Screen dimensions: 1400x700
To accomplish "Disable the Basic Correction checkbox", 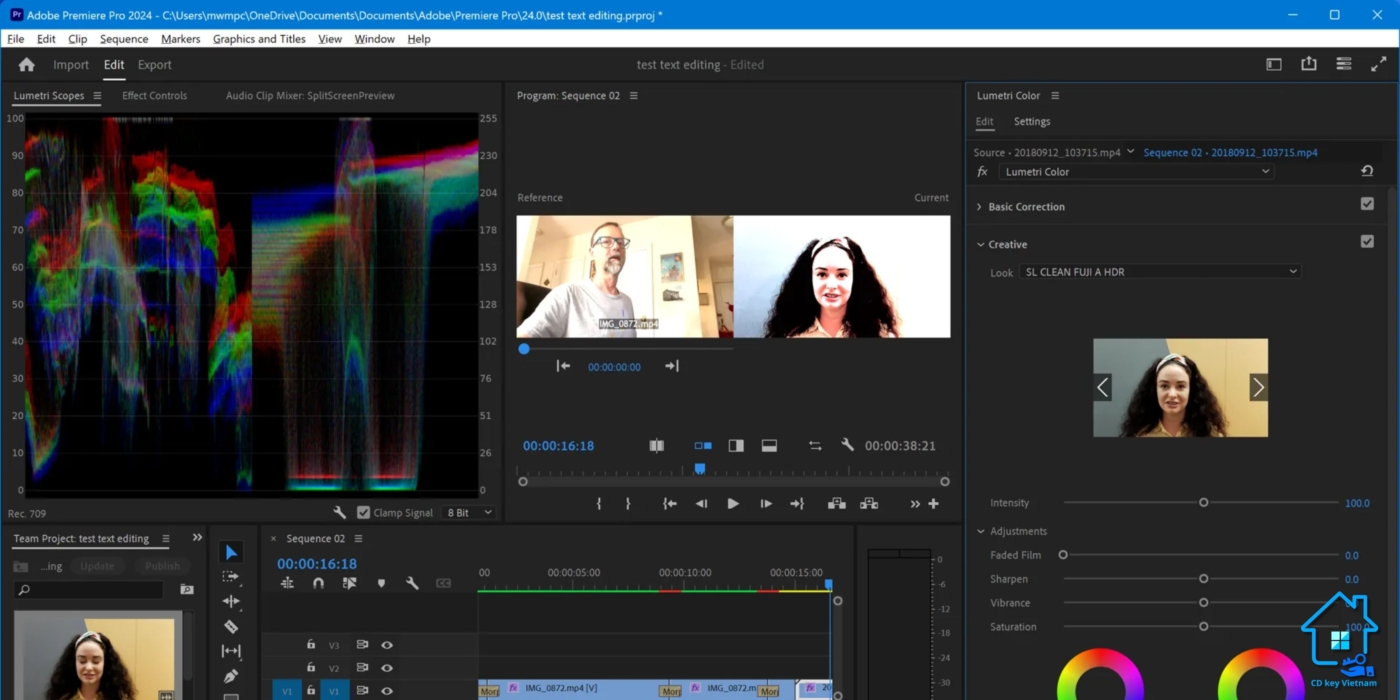I will [x=1367, y=204].
